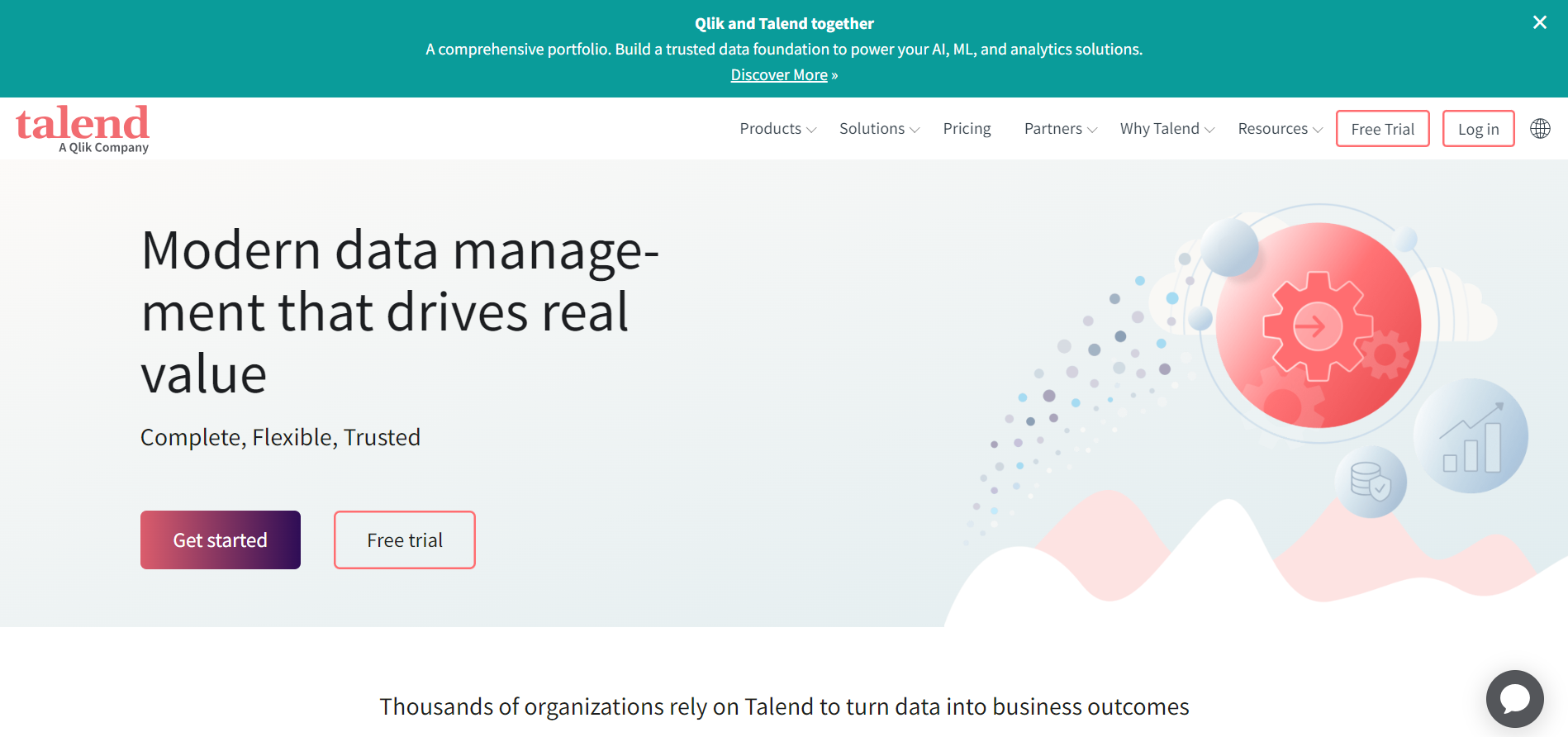The height and width of the screenshot is (737, 1568).
Task: Expand the Solutions dropdown menu
Action: [879, 129]
